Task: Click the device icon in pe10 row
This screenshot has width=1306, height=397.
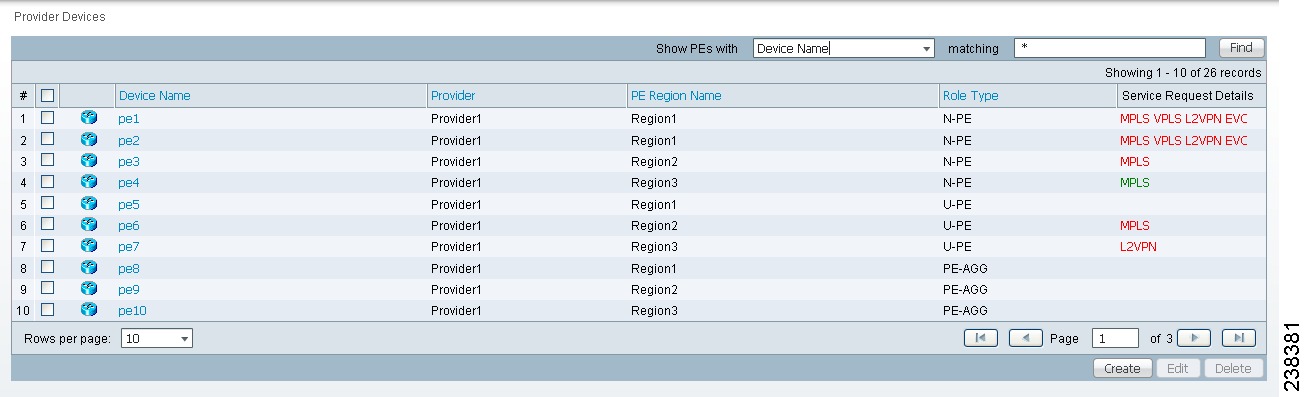Action: click(89, 310)
